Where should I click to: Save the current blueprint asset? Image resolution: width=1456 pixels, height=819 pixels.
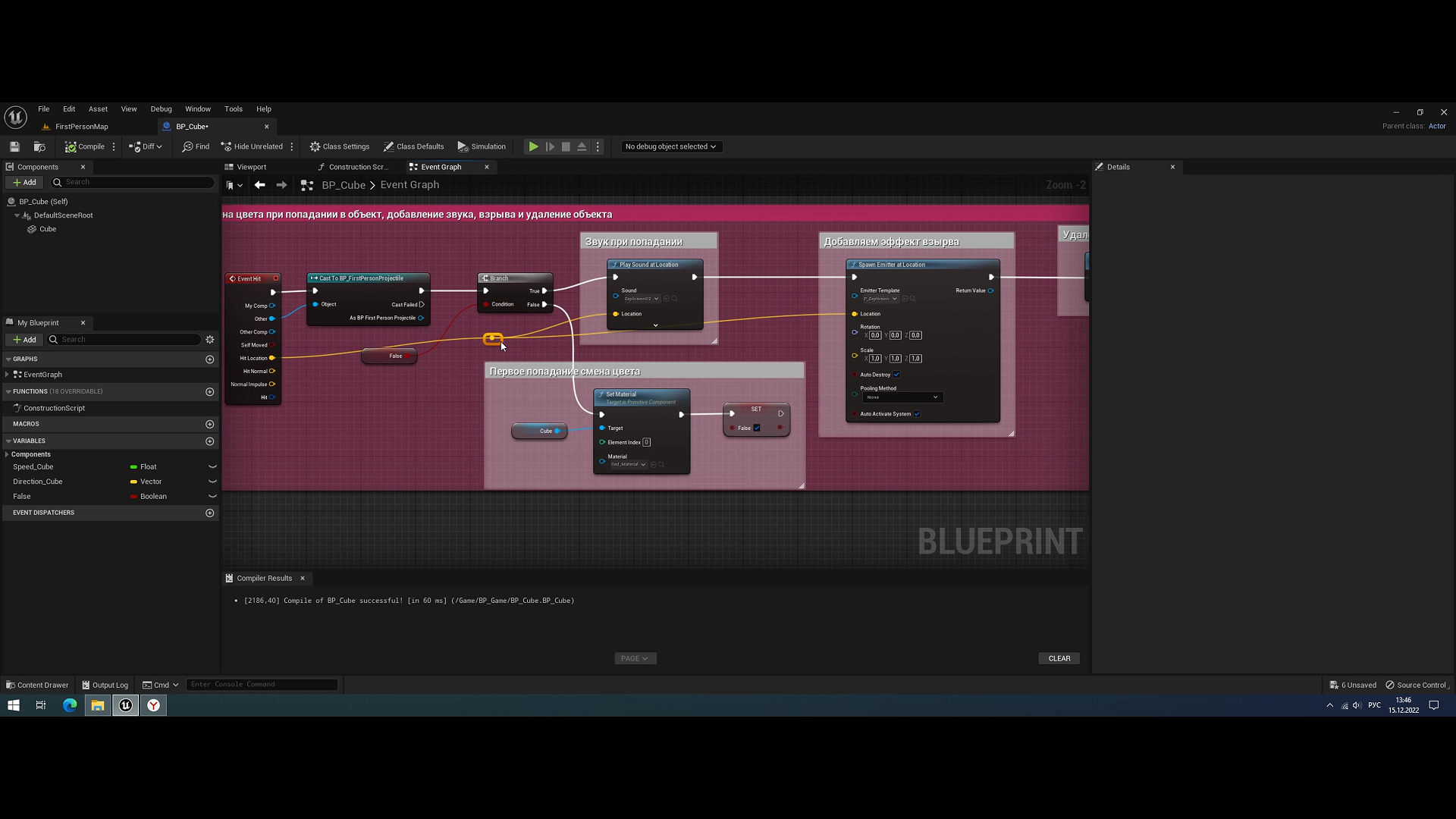(14, 146)
